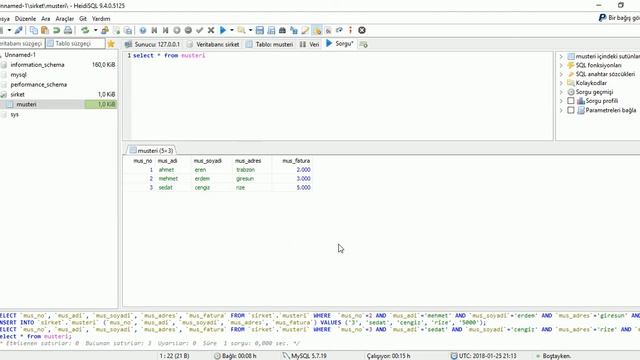Open the Yardım menu
640x360 pixels.
point(101,19)
